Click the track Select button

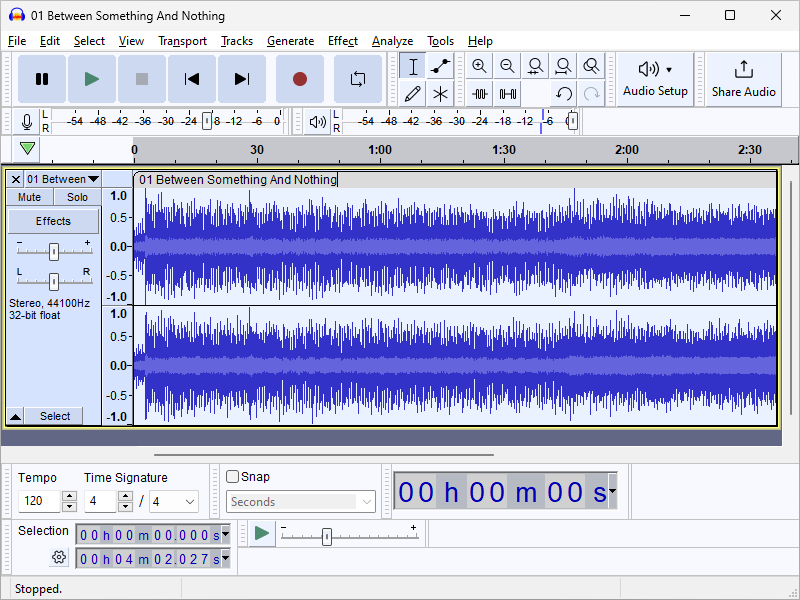click(55, 416)
